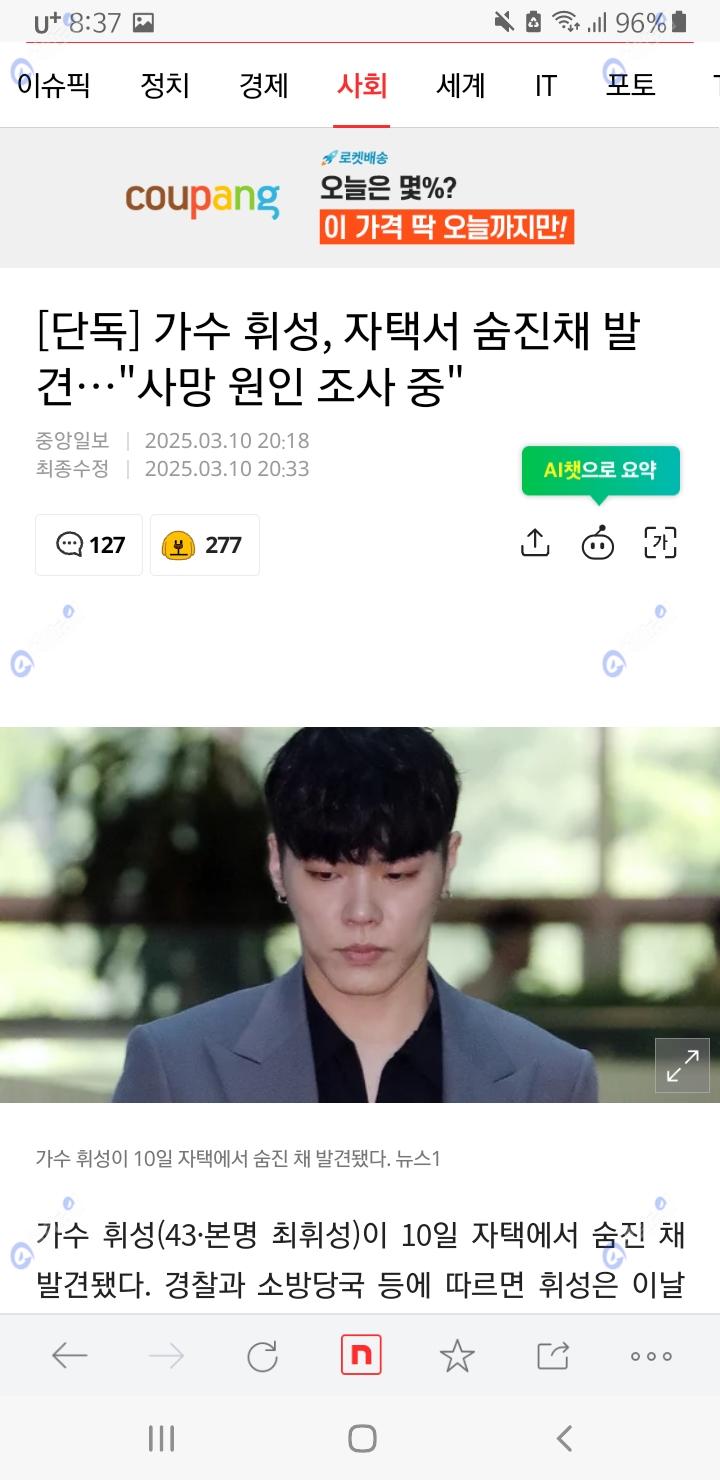The width and height of the screenshot is (720, 1480).
Task: Open the Coupang advertisement banner
Action: (360, 198)
